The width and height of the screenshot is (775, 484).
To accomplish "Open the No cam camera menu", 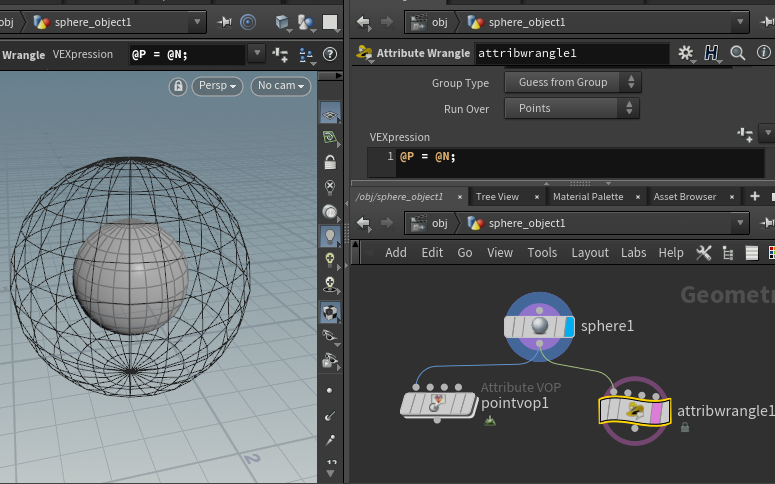I will coord(281,86).
